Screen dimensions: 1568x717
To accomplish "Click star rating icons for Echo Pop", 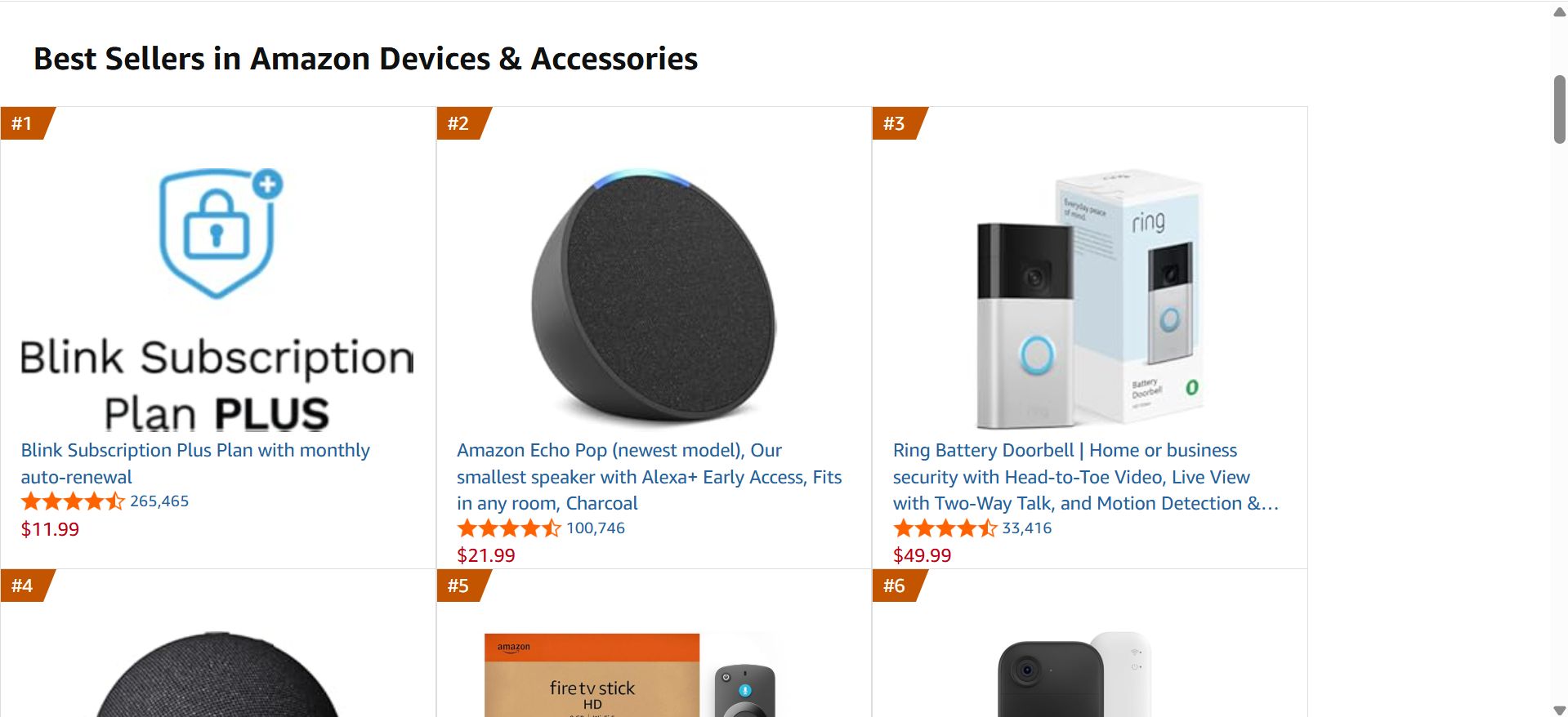I will coord(509,528).
